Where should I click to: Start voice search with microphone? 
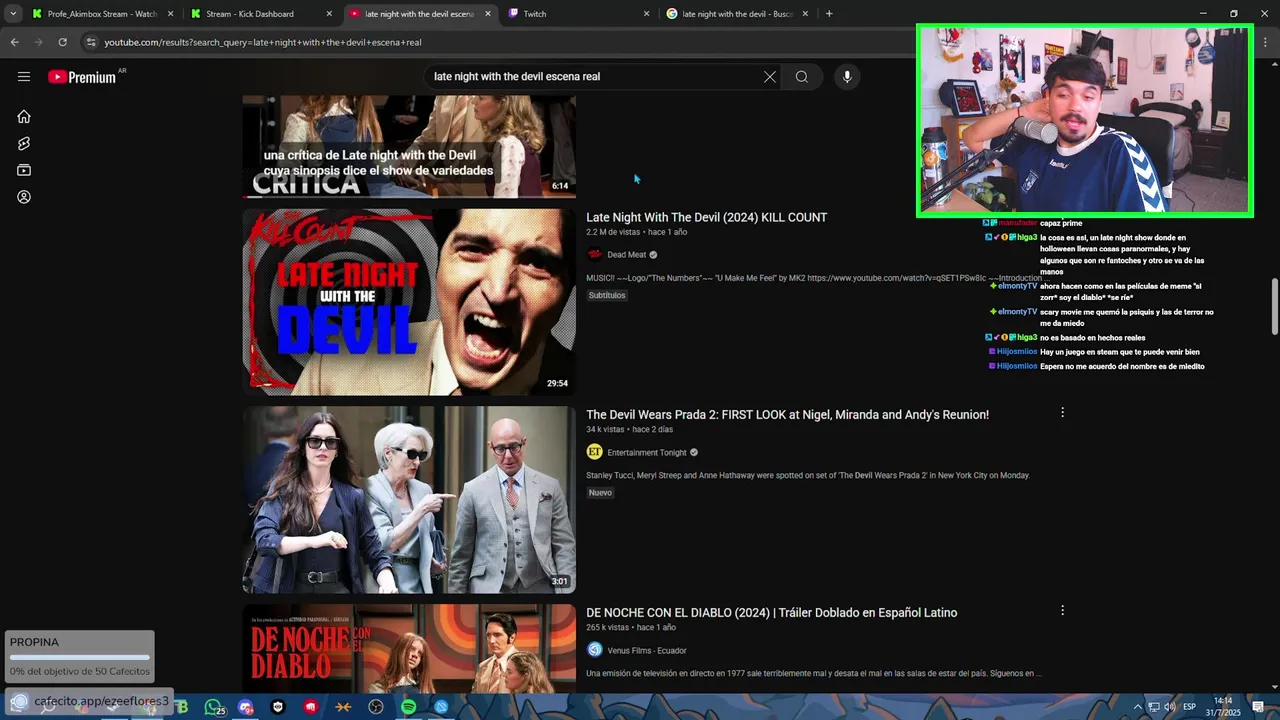pyautogui.click(x=847, y=77)
